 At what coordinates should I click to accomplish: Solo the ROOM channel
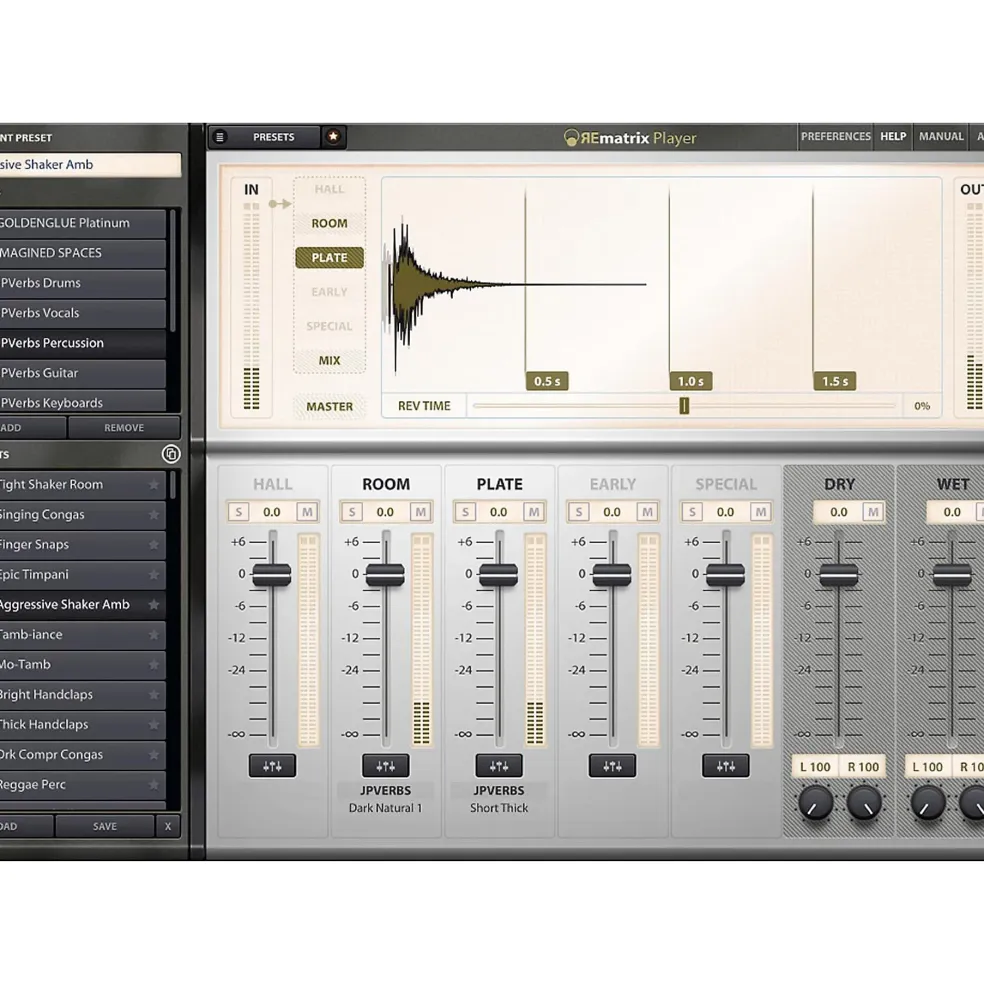(x=352, y=512)
